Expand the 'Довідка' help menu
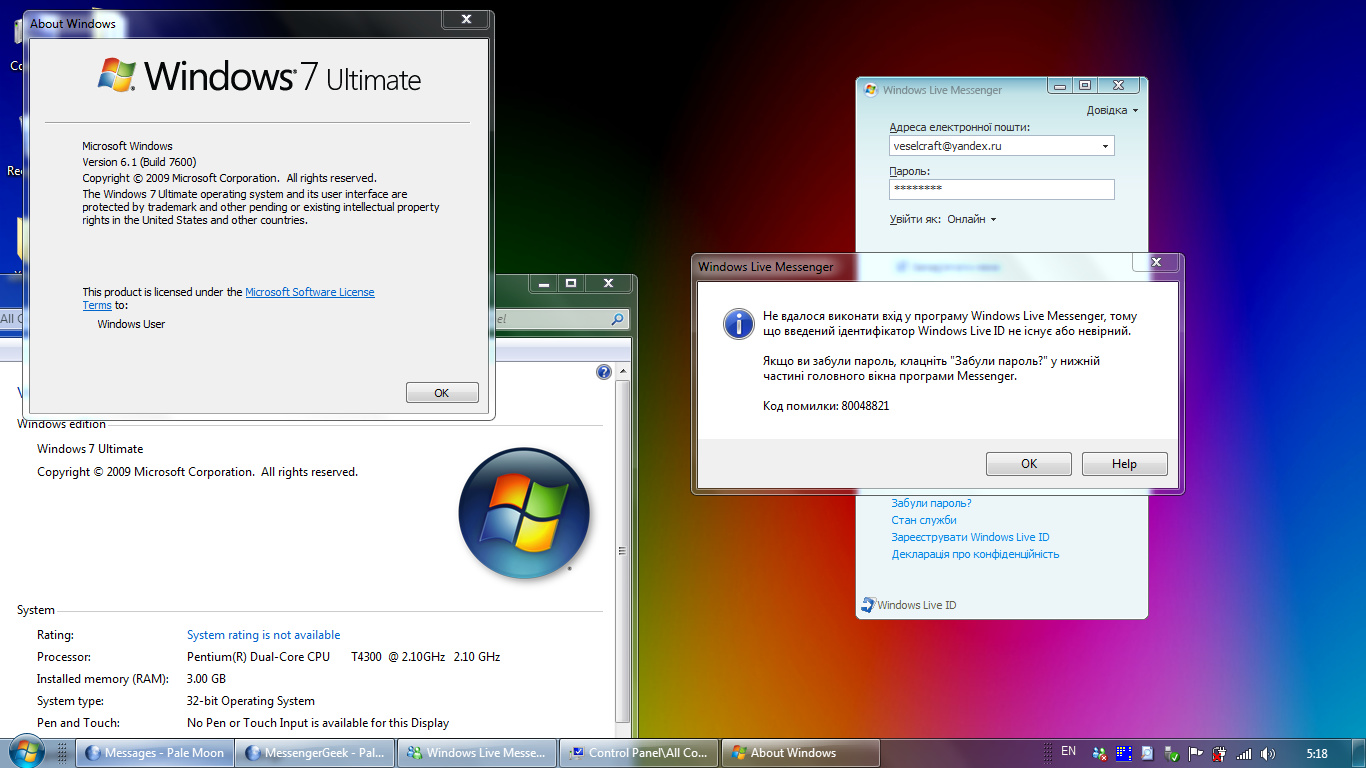Image resolution: width=1366 pixels, height=768 pixels. pyautogui.click(x=1112, y=110)
